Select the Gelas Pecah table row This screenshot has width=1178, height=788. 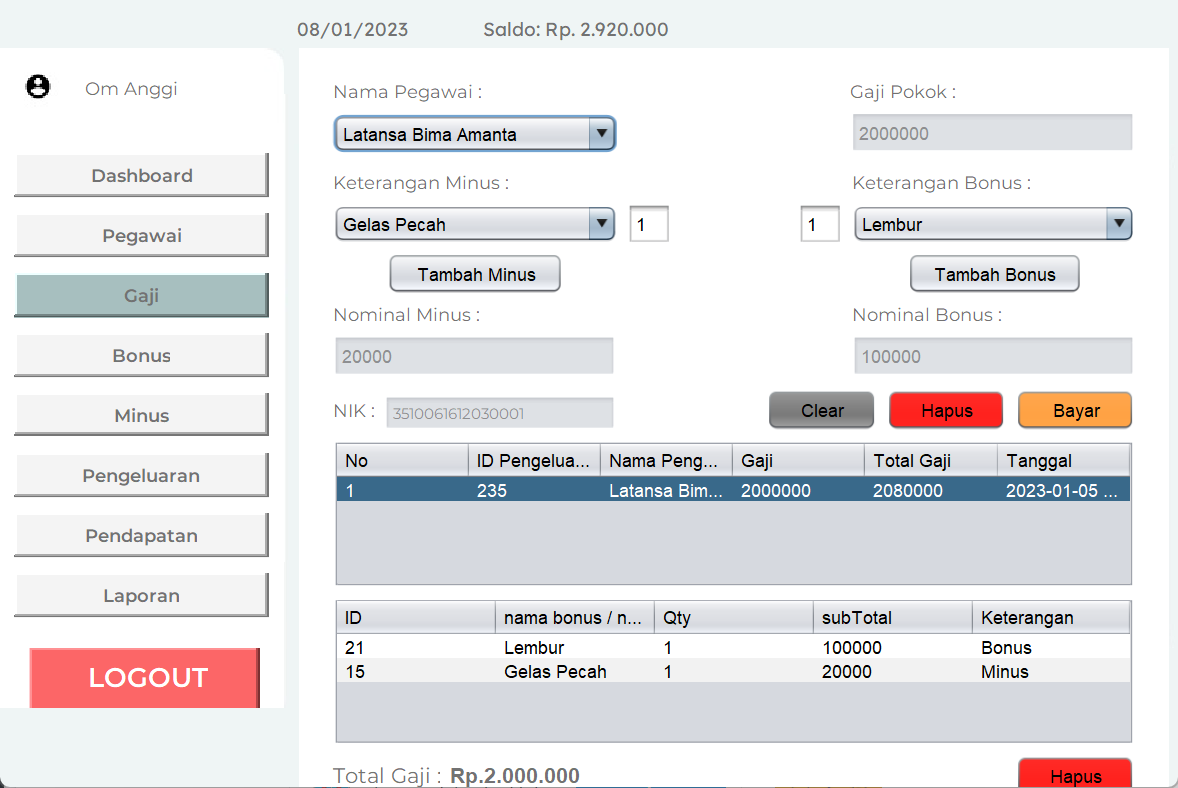click(732, 672)
